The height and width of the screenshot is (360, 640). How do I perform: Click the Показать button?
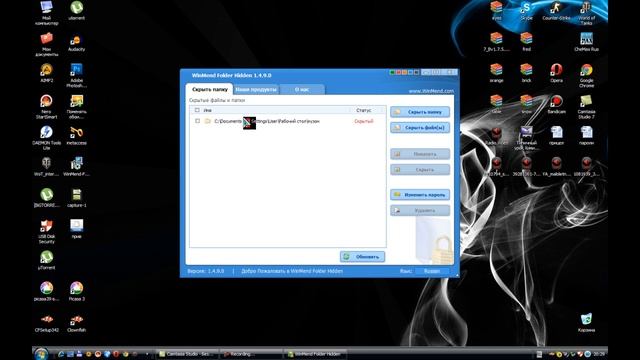420,154
